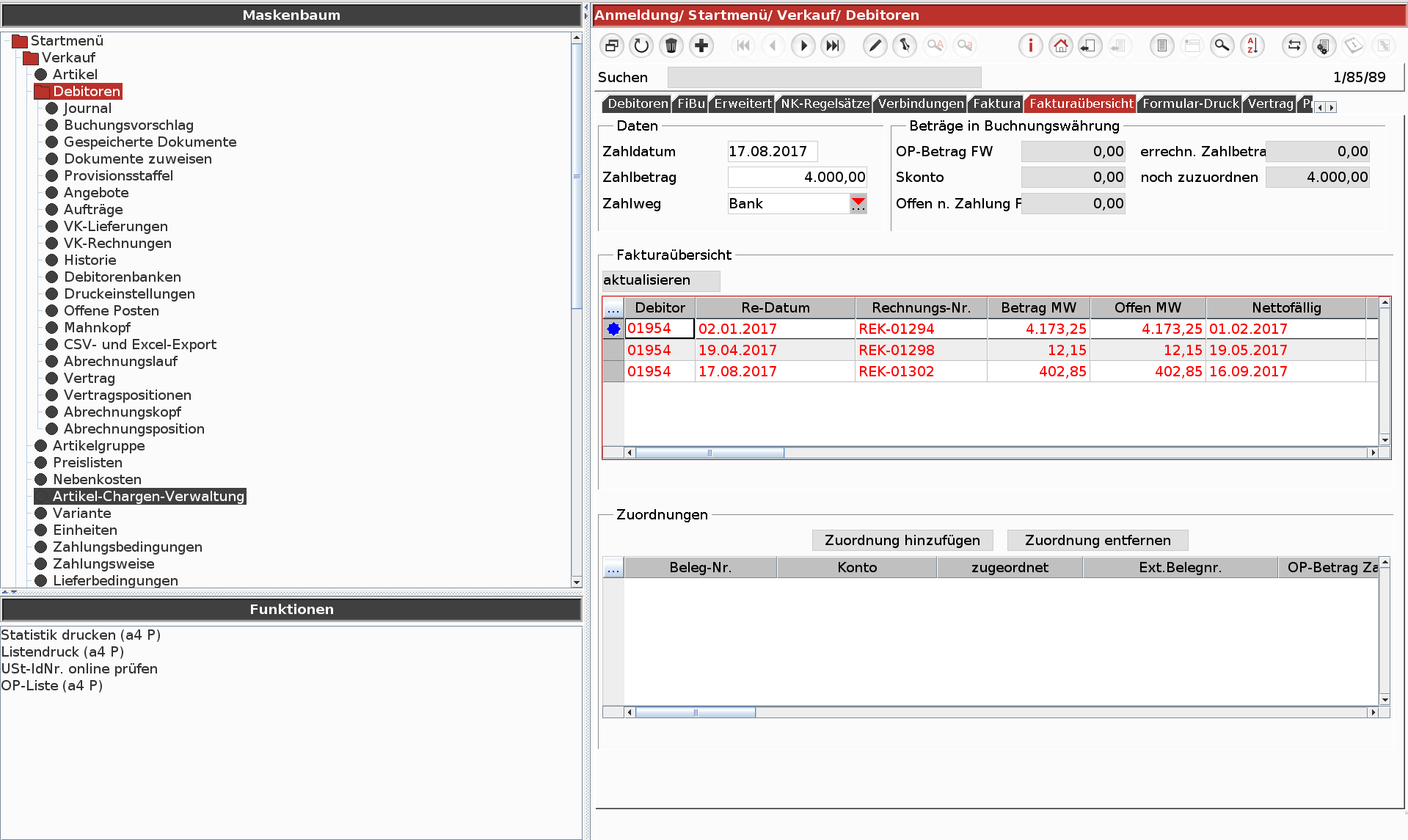The width and height of the screenshot is (1408, 840).
Task: Click Zuordnung hinzufügen button
Action: (902, 541)
